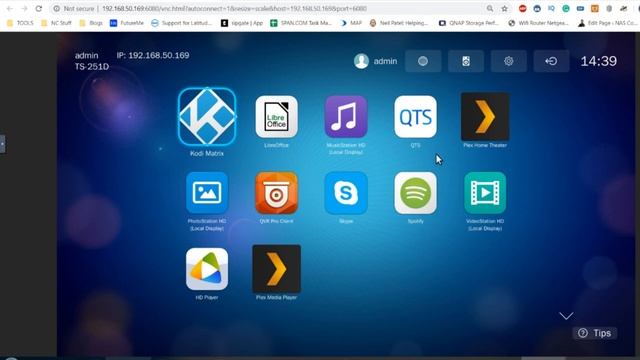
Task: Open the NC Stuff bookmark folder
Action: pos(56,23)
